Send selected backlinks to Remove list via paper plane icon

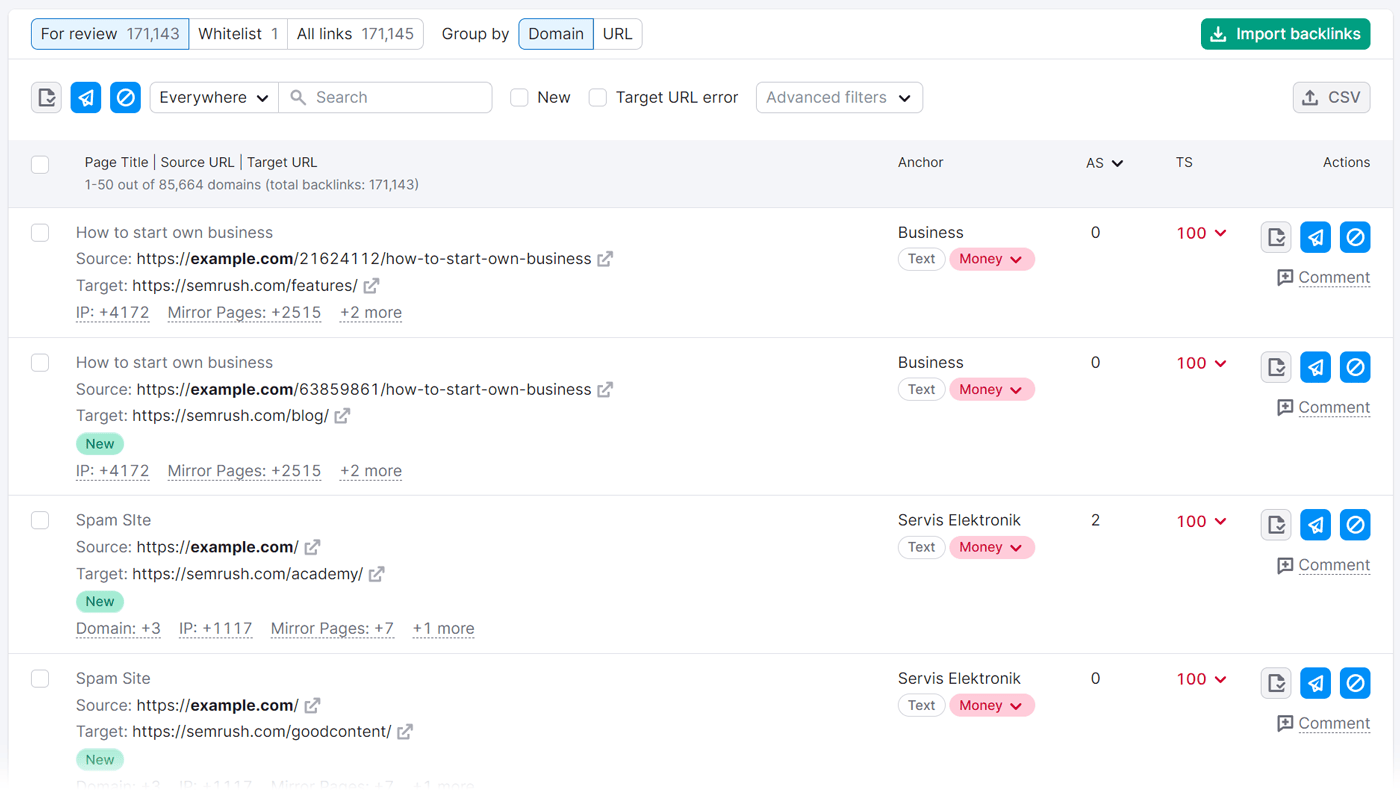[x=85, y=97]
